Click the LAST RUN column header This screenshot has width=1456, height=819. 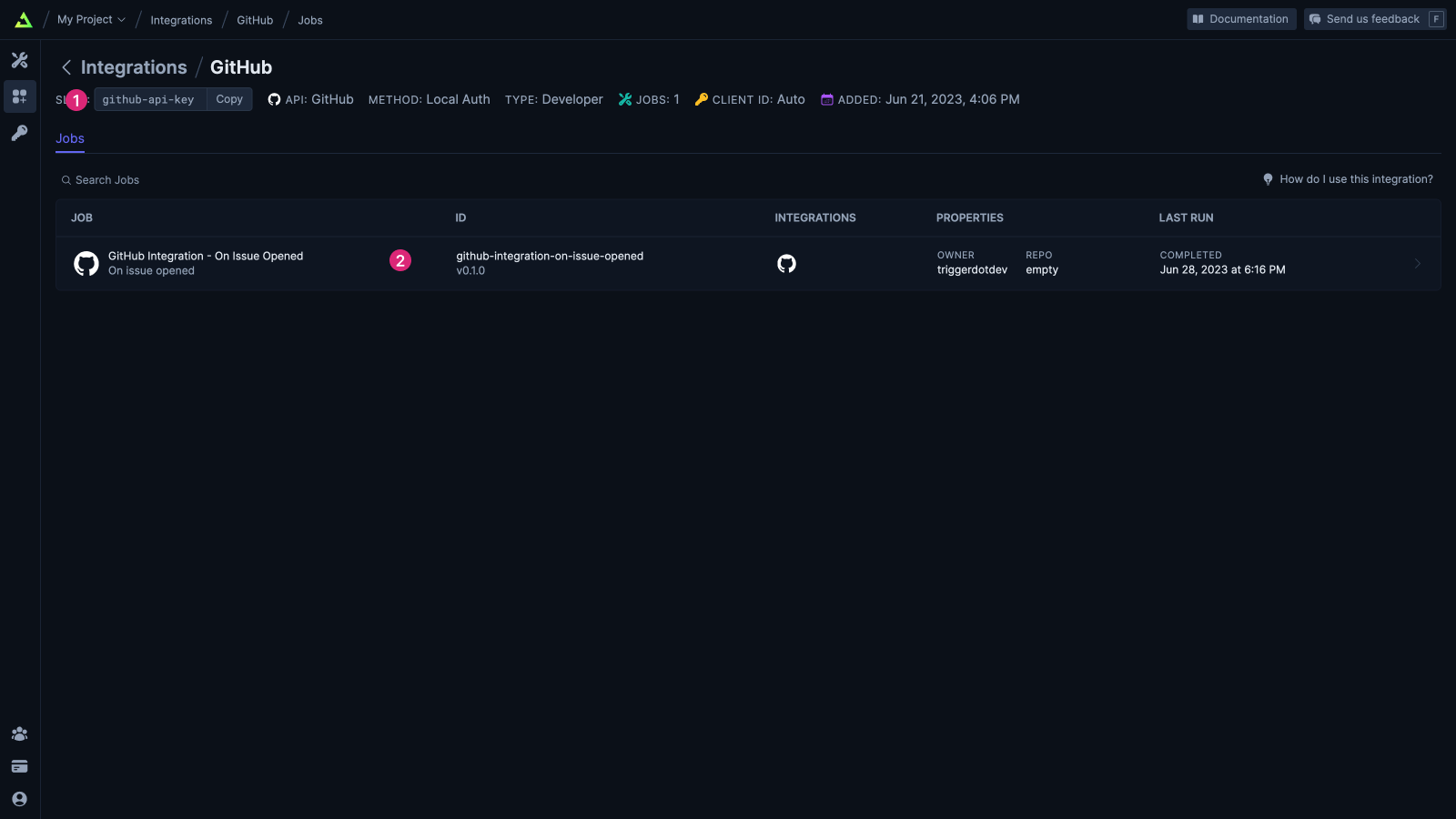1187,217
